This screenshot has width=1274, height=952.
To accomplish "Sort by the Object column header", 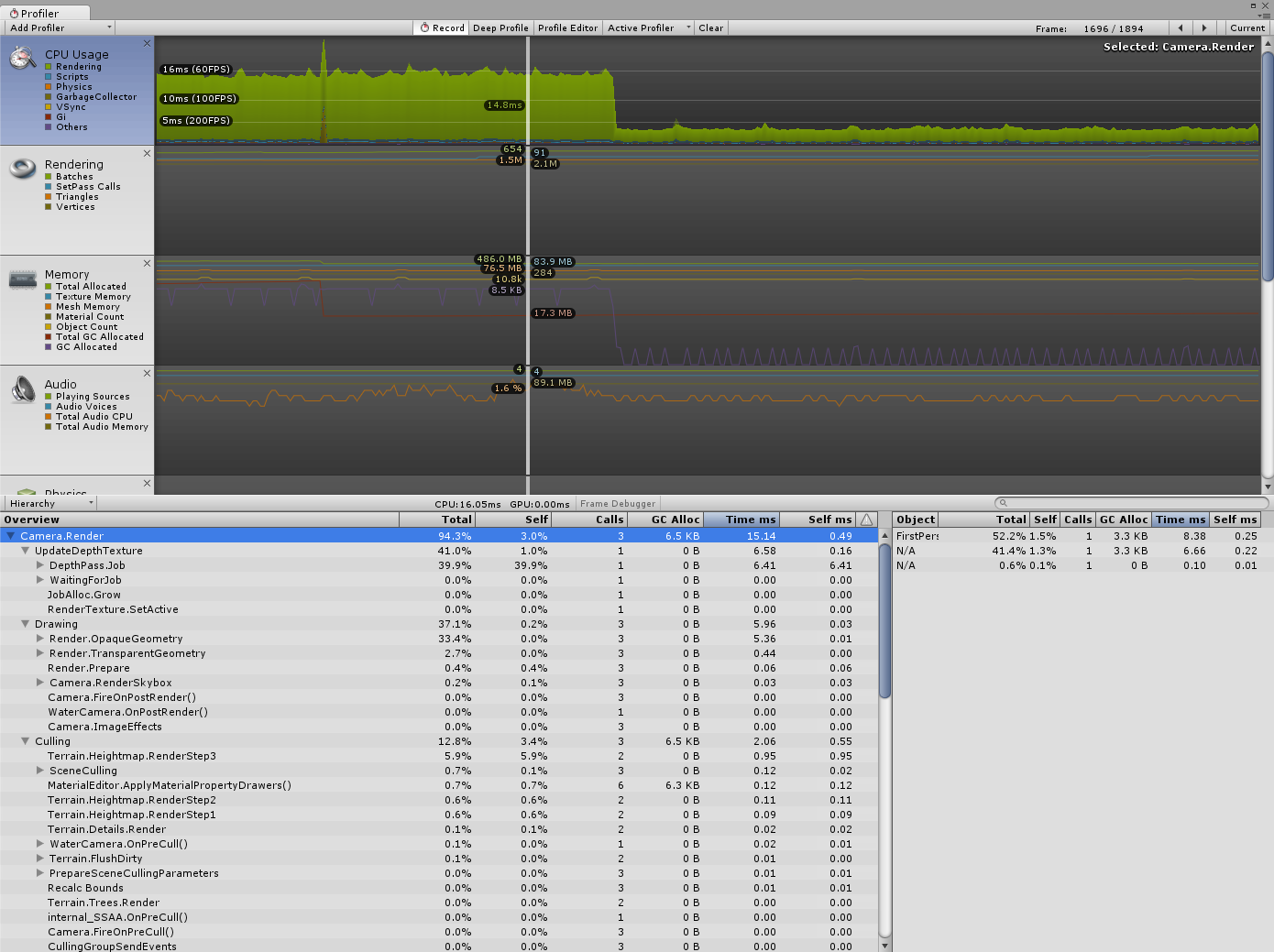I will point(917,520).
